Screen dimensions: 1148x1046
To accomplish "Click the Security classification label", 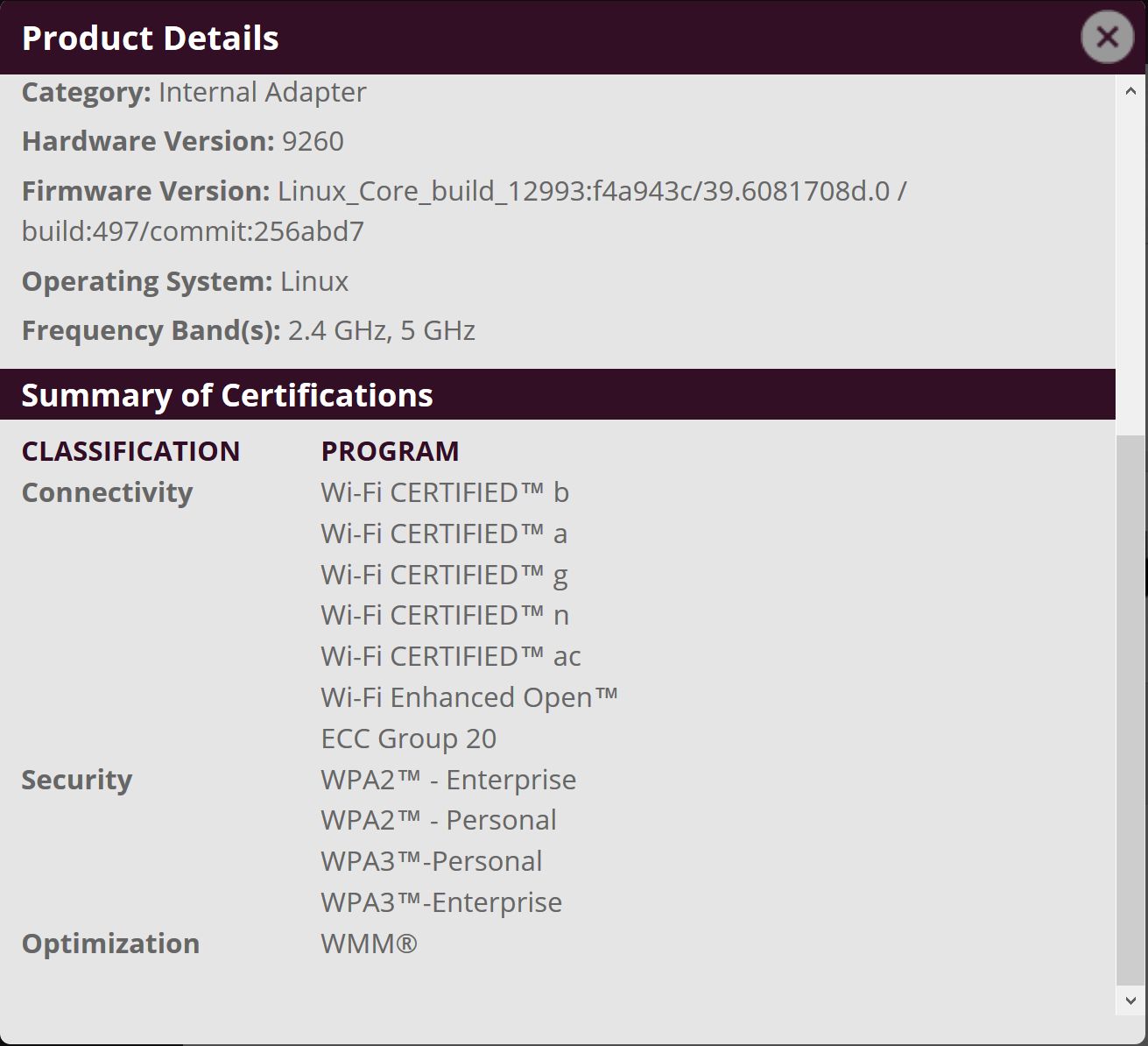I will (77, 780).
